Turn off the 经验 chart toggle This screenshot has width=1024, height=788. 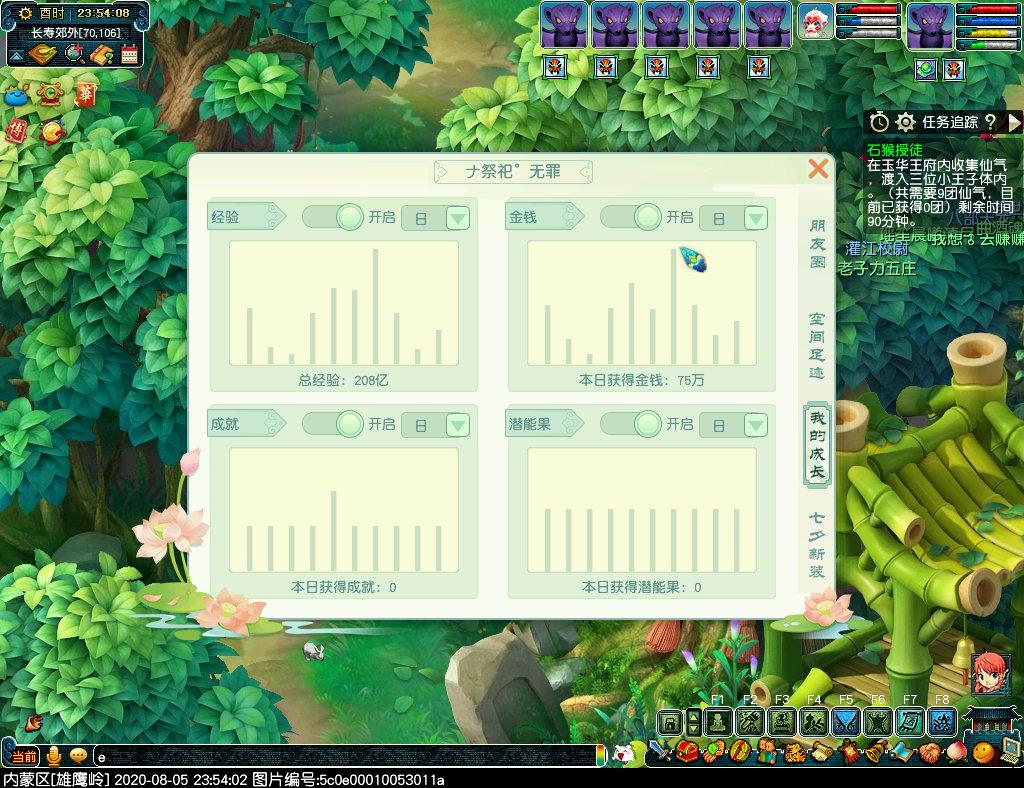[x=333, y=217]
